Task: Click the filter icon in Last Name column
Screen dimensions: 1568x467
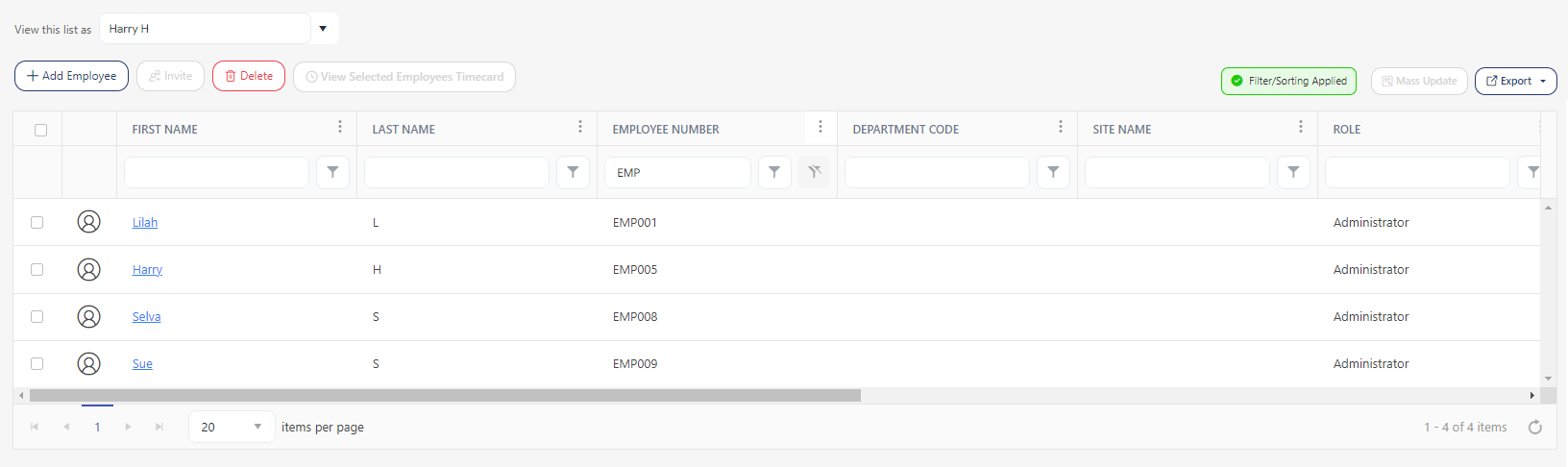Action: [573, 172]
